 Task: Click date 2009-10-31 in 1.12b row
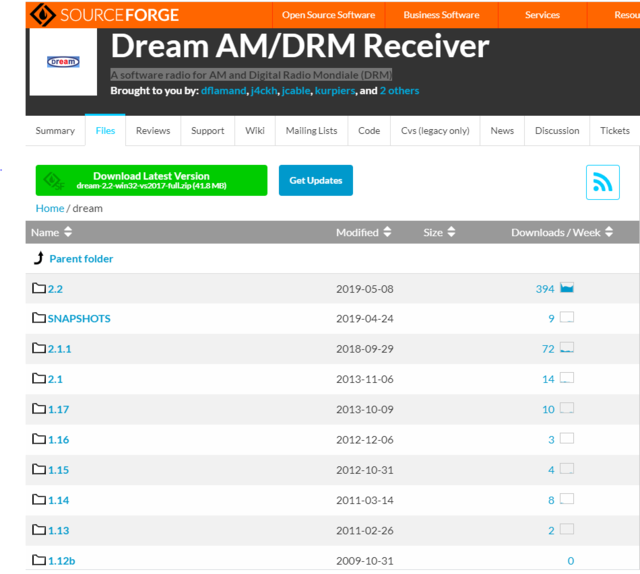[364, 561]
